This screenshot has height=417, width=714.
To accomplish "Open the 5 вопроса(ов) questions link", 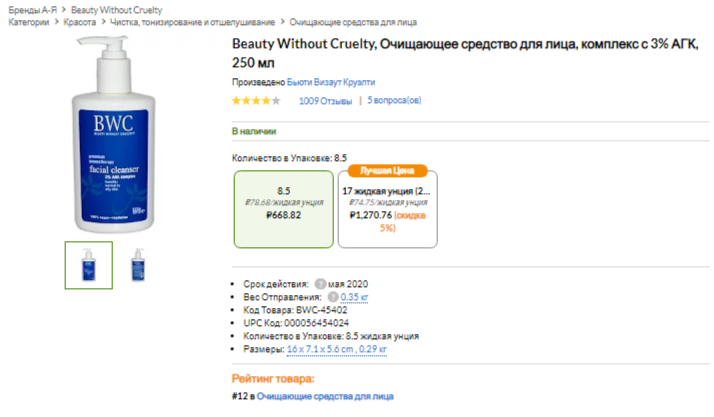I will [x=394, y=100].
